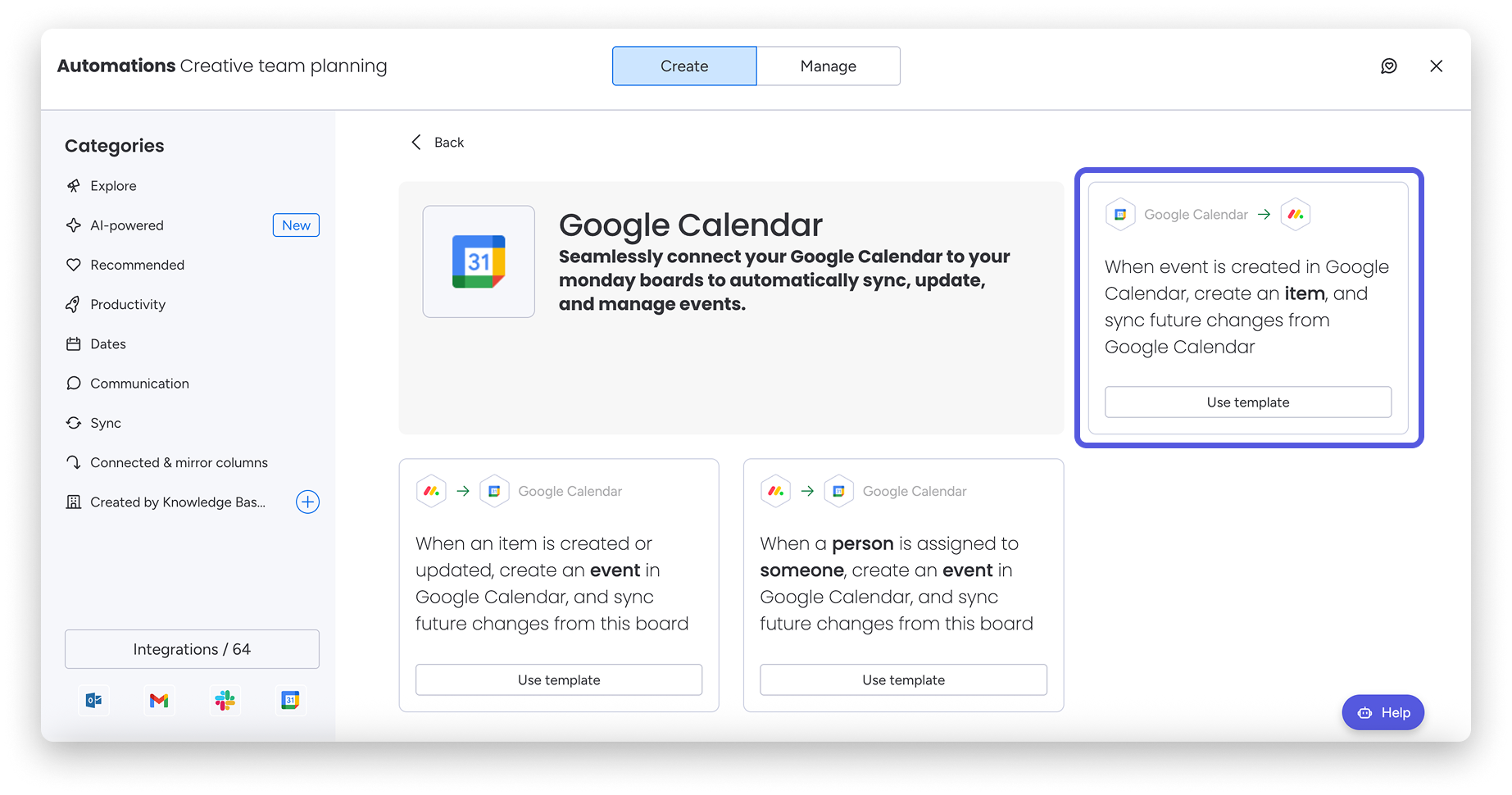This screenshot has width=1512, height=795.
Task: Click the Recommended heart icon
Action: pyautogui.click(x=74, y=265)
